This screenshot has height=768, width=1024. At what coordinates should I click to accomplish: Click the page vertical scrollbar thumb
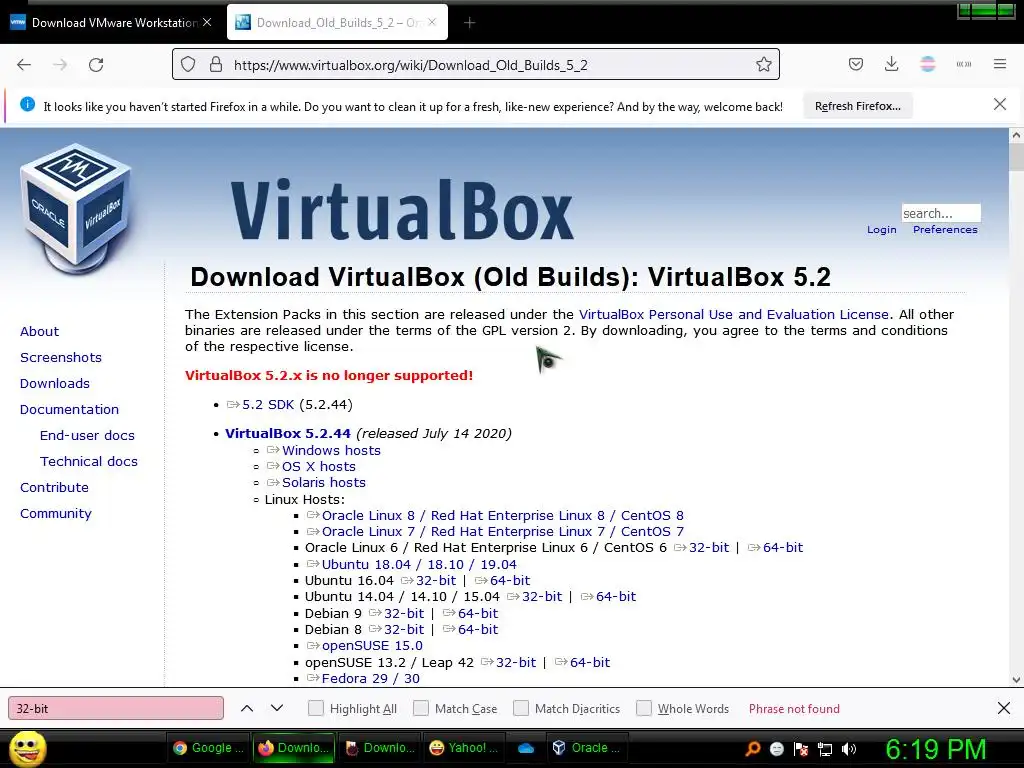tap(1016, 157)
